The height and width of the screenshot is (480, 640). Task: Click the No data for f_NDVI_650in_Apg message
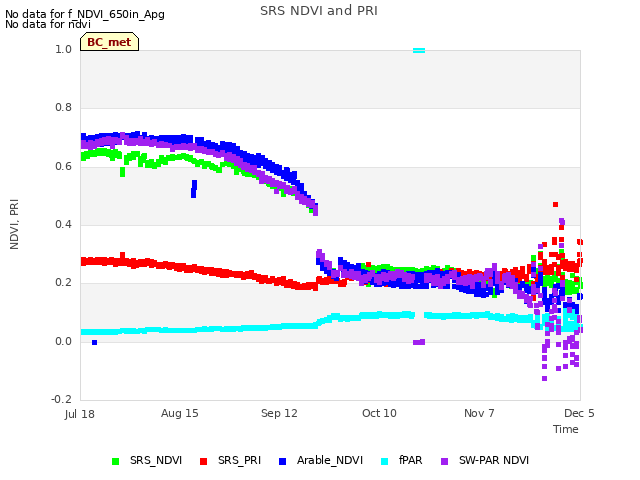click(x=85, y=14)
